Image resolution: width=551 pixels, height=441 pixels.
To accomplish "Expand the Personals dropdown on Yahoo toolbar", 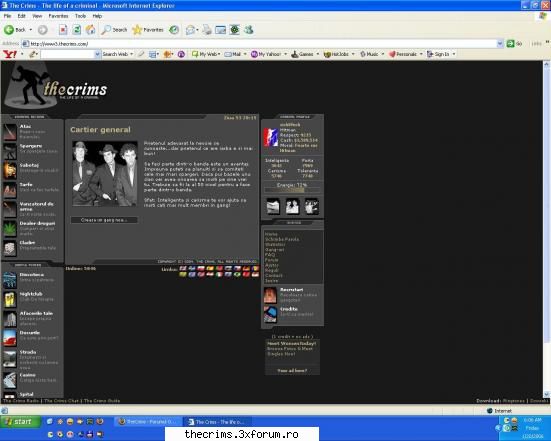I will pos(421,54).
